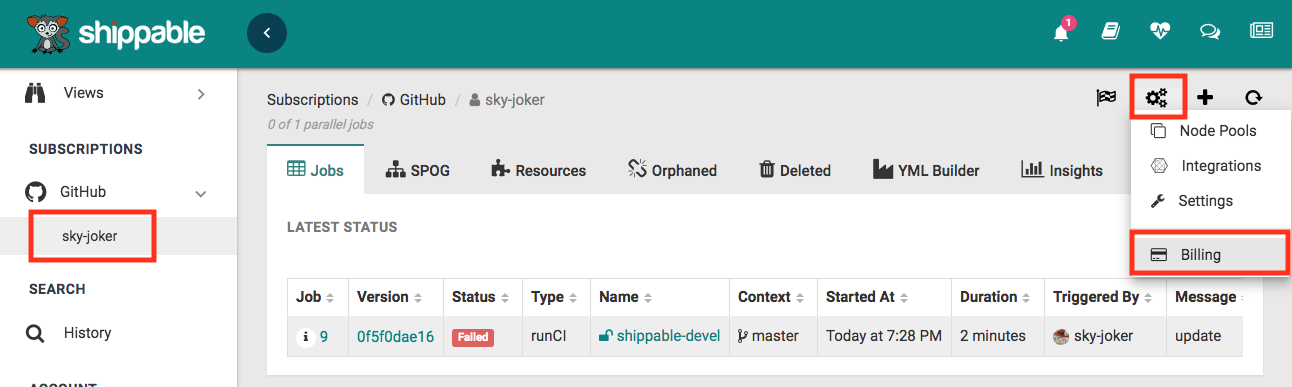Image resolution: width=1292 pixels, height=387 pixels.
Task: Select Node Pools from the menu
Action: tap(1211, 131)
